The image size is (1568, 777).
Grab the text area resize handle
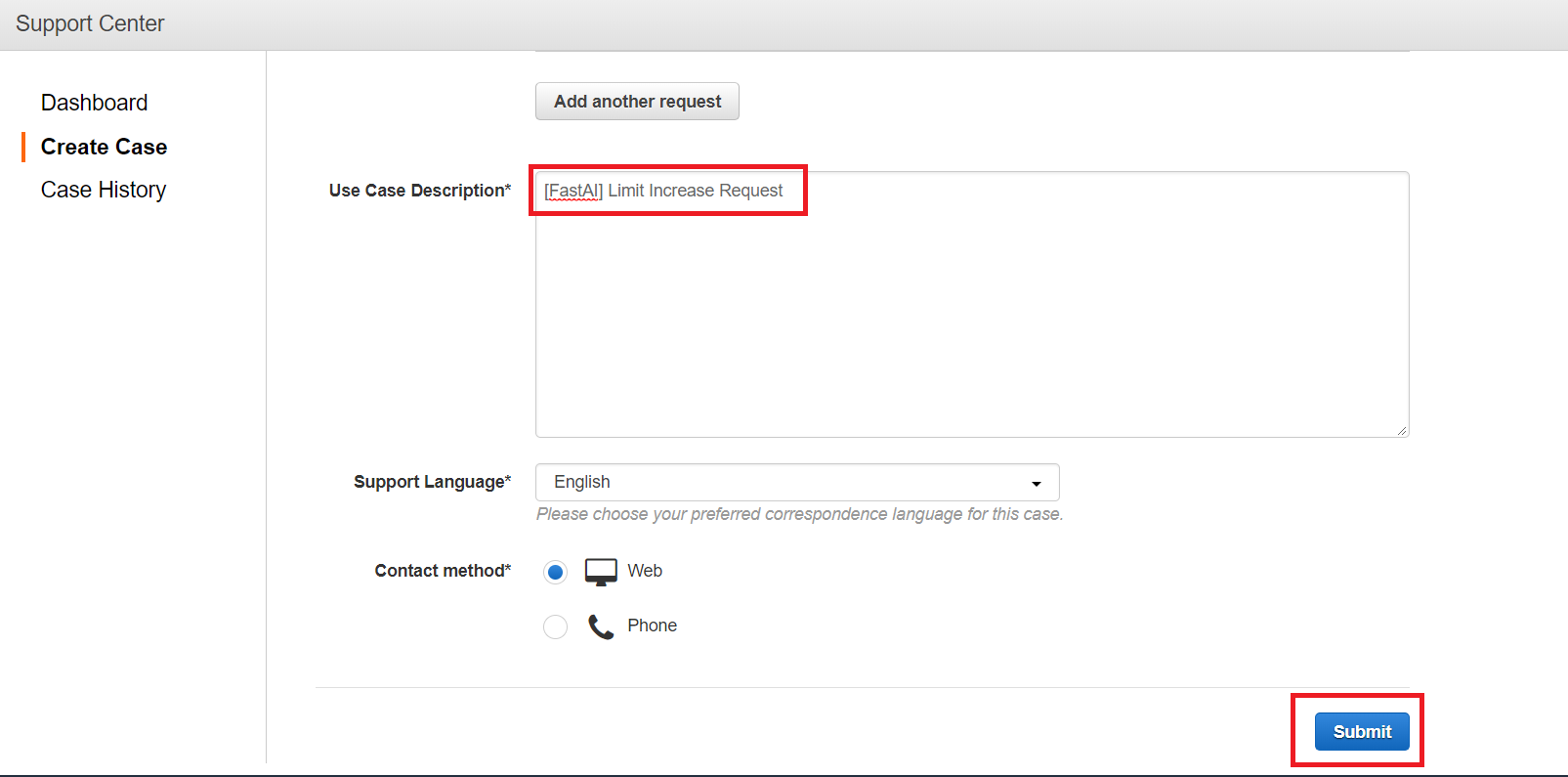[x=1402, y=430]
